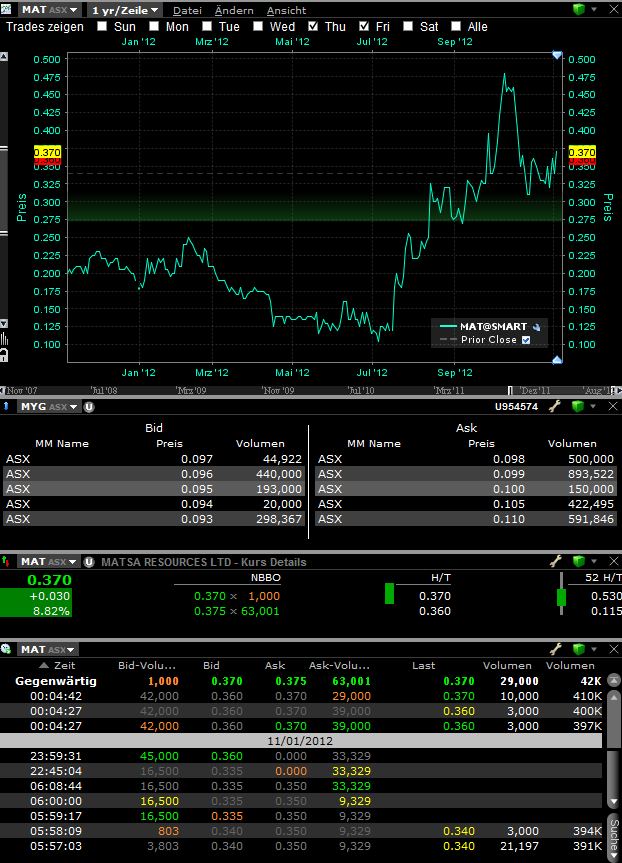Click blue down marker at chart top-right corner
Viewport: 622px width, 863px height.
point(556,56)
